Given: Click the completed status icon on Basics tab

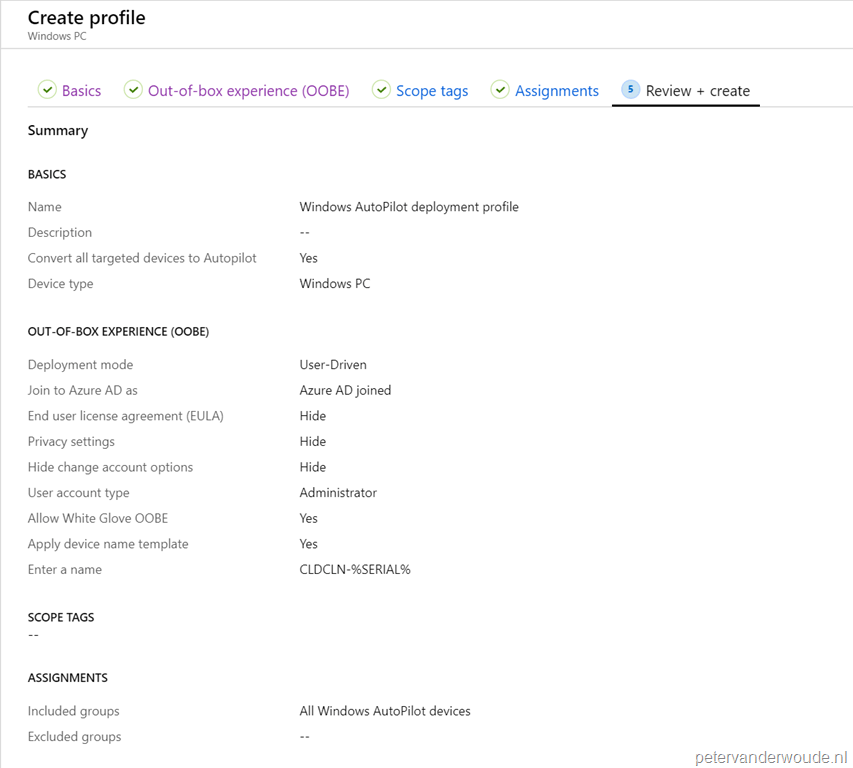Looking at the screenshot, I should 47,89.
